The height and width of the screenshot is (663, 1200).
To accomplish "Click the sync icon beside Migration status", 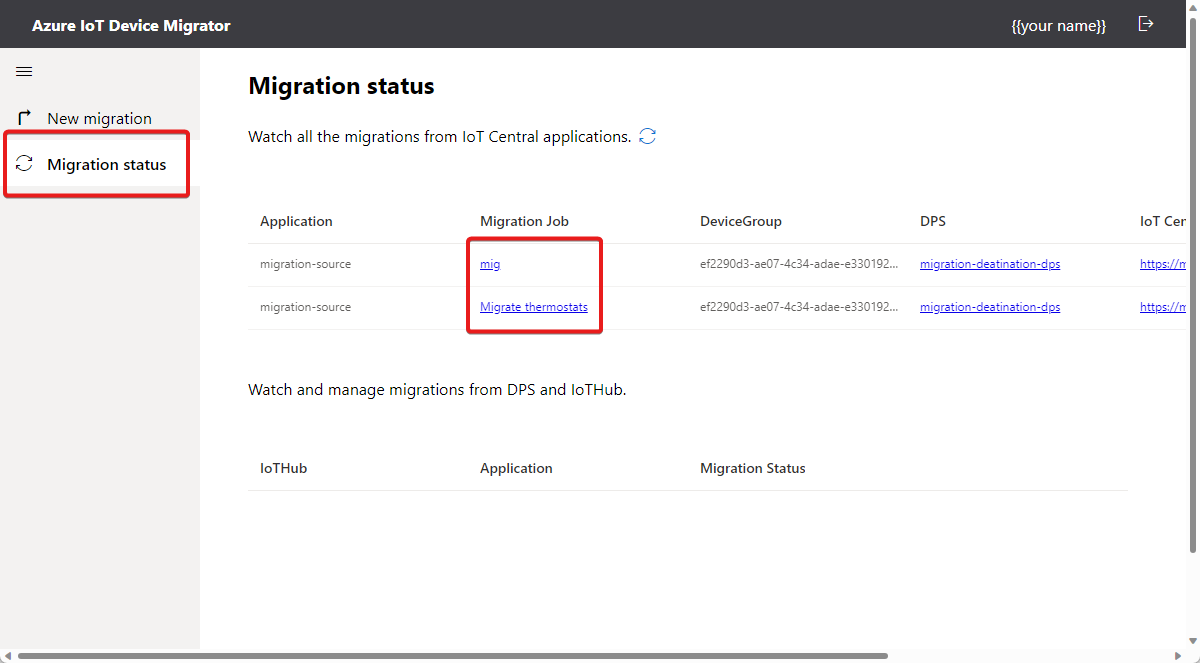I will click(25, 164).
